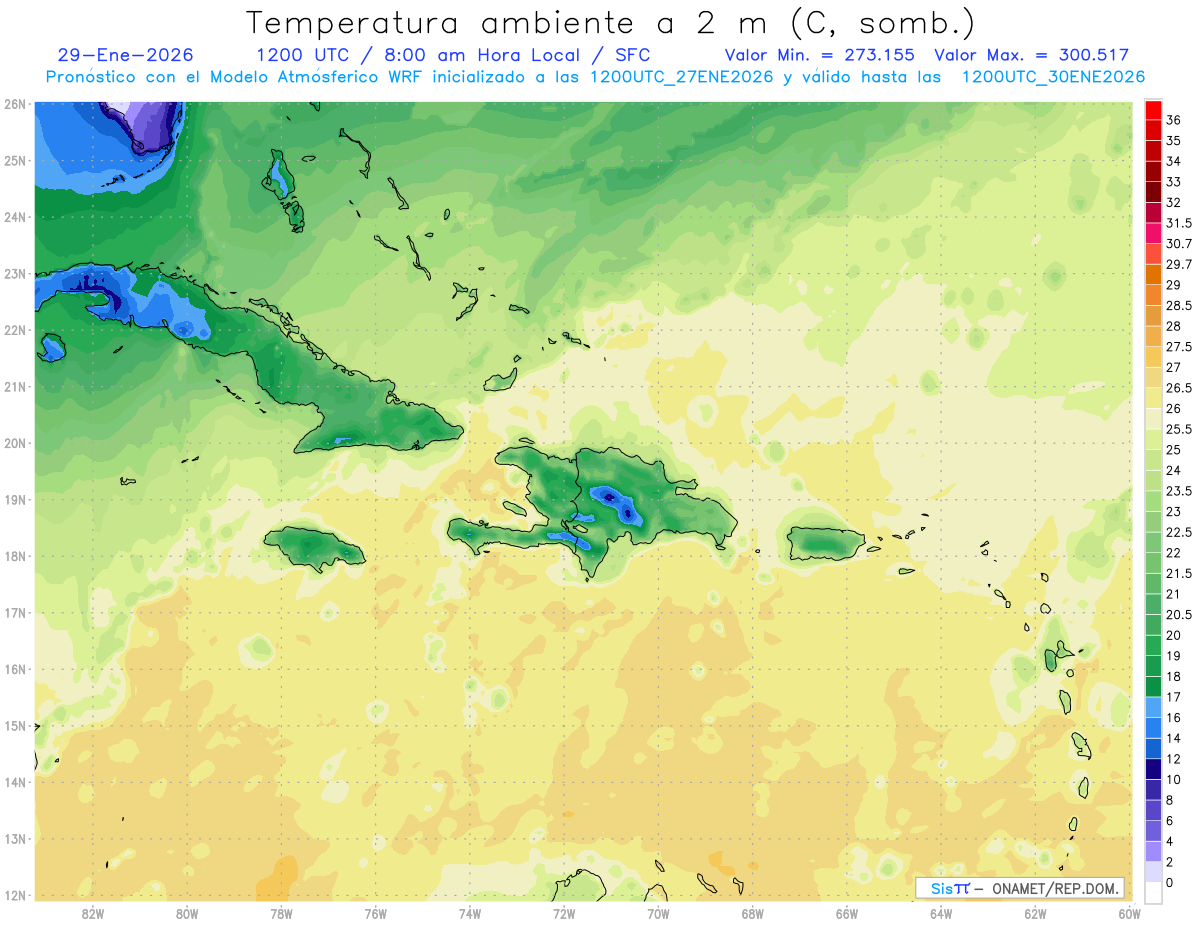Select the date label 29-Ene-2026
This screenshot has height=927, width=1200.
tap(126, 55)
